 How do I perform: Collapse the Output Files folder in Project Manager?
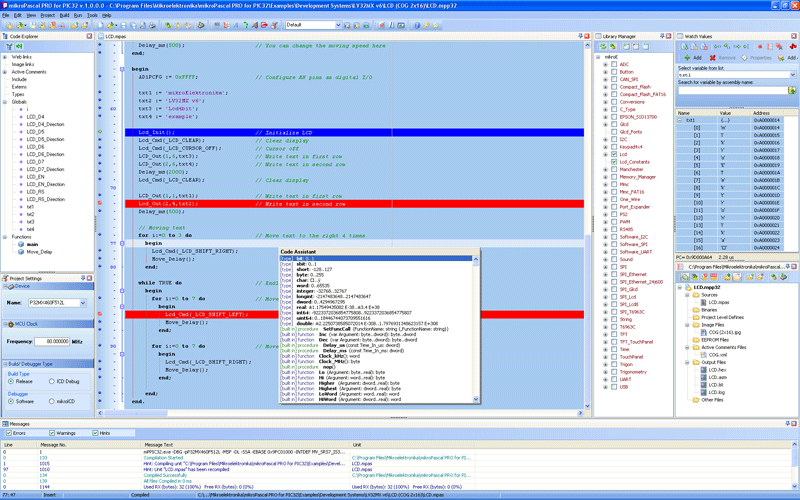[x=687, y=362]
